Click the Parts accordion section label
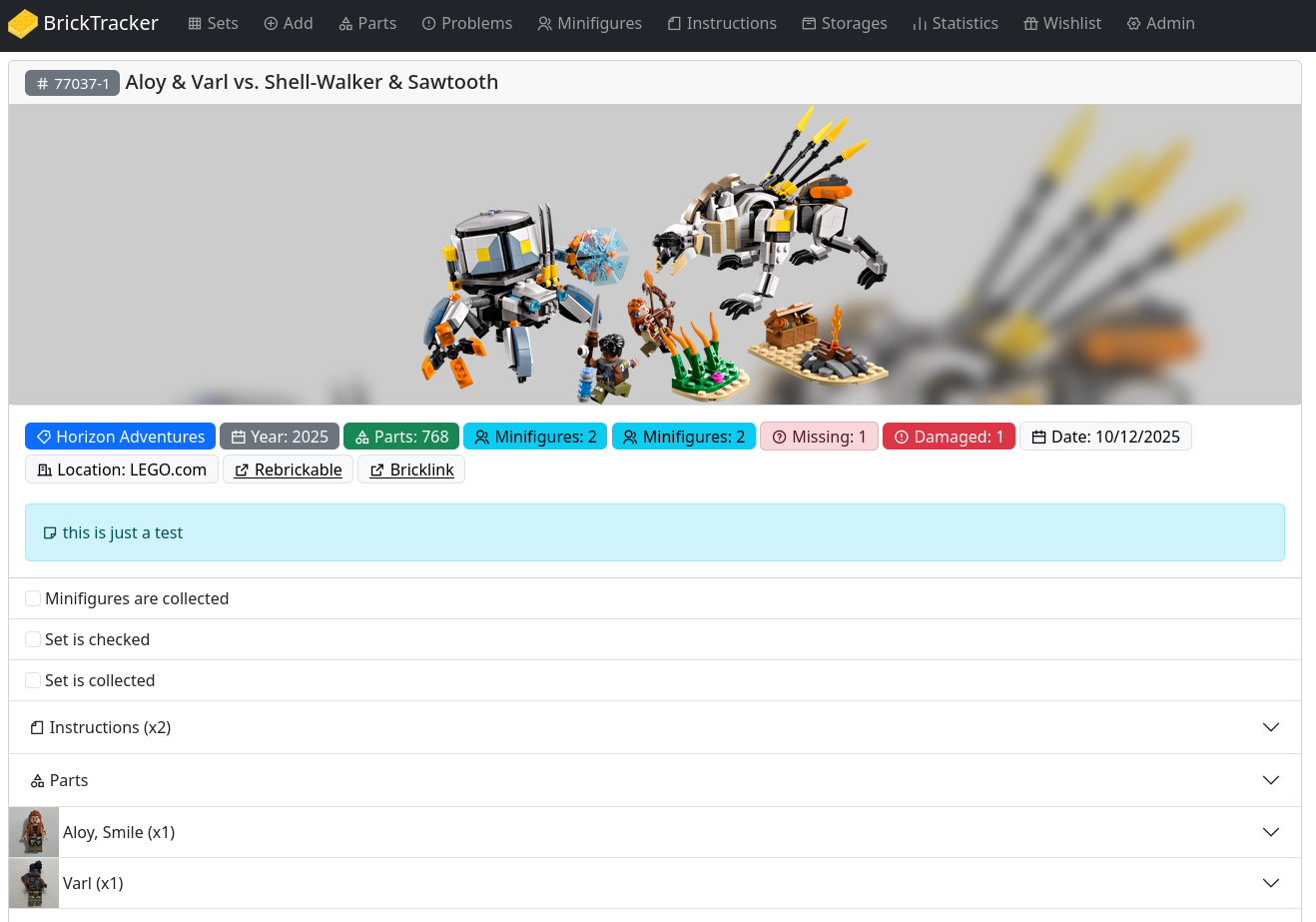 pos(69,780)
